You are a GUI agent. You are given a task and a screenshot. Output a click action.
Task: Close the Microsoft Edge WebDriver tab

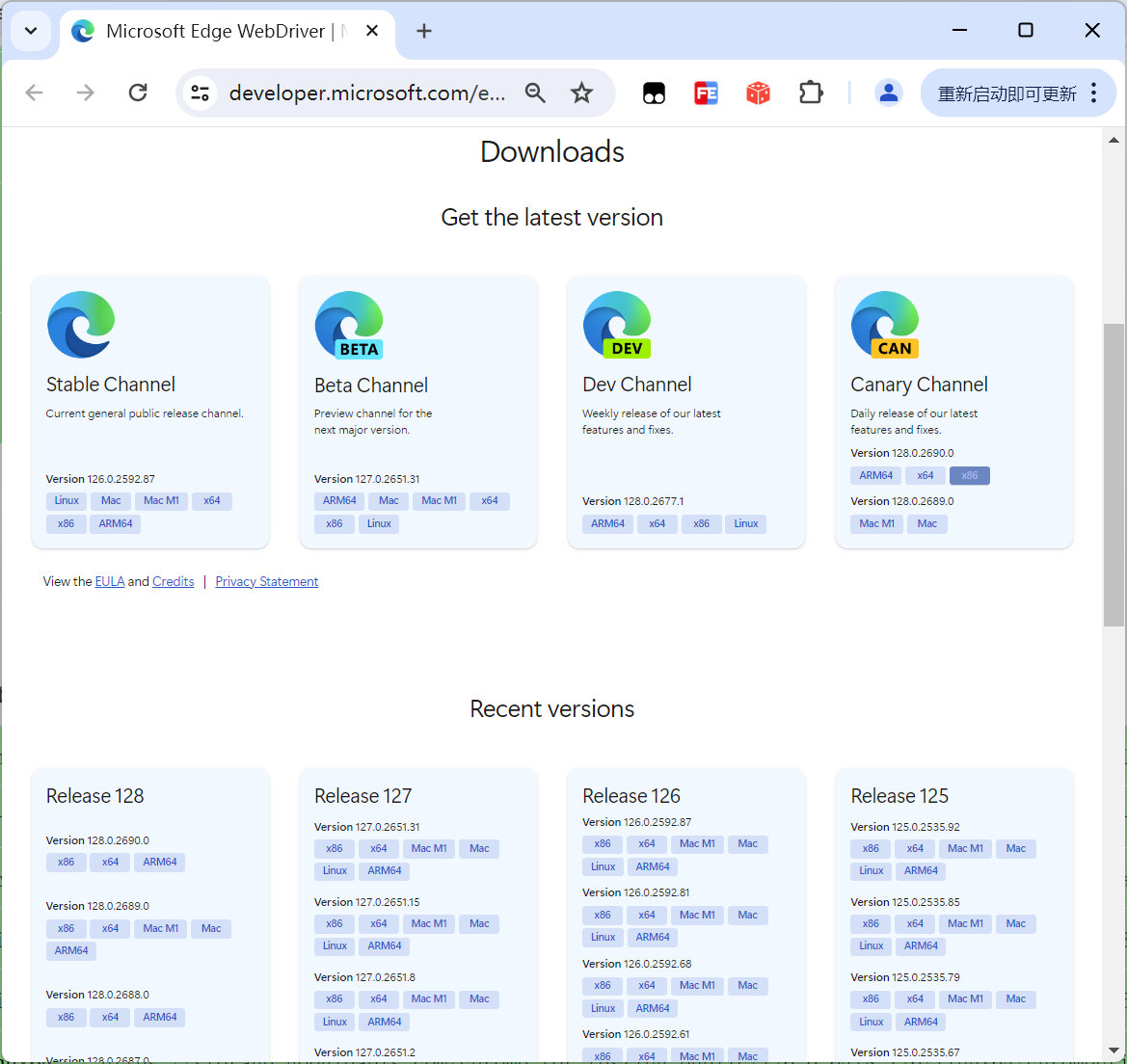[x=371, y=31]
